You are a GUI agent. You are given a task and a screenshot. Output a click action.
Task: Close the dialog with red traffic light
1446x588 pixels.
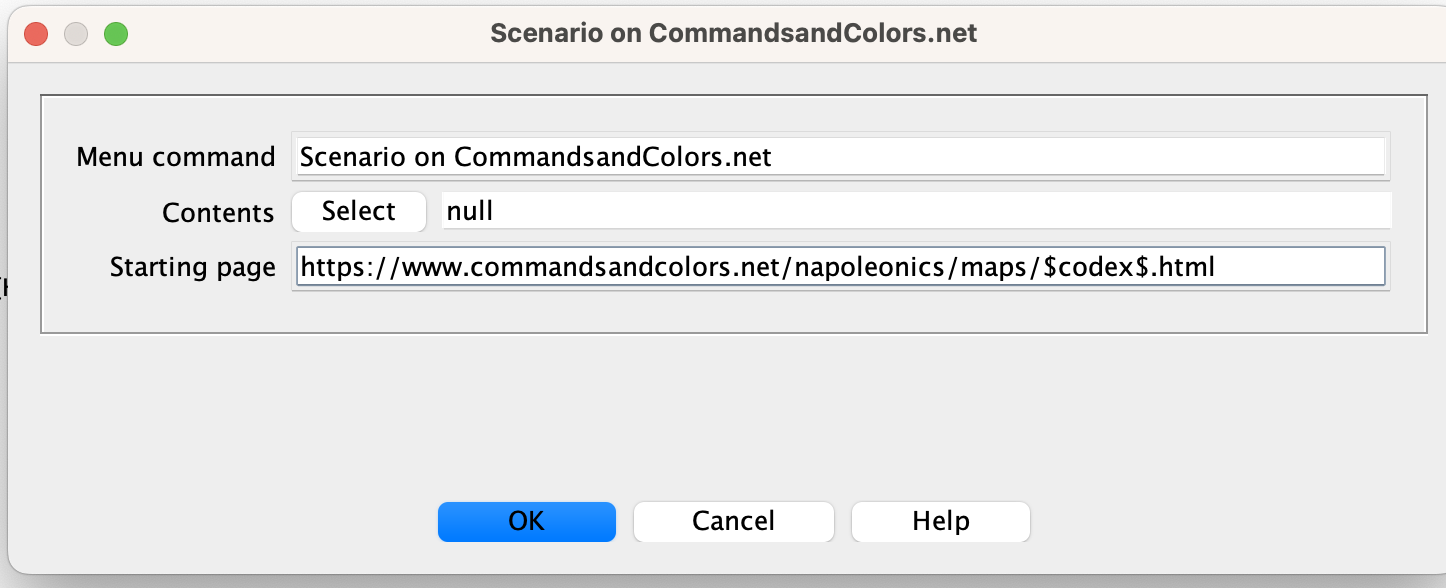35,33
